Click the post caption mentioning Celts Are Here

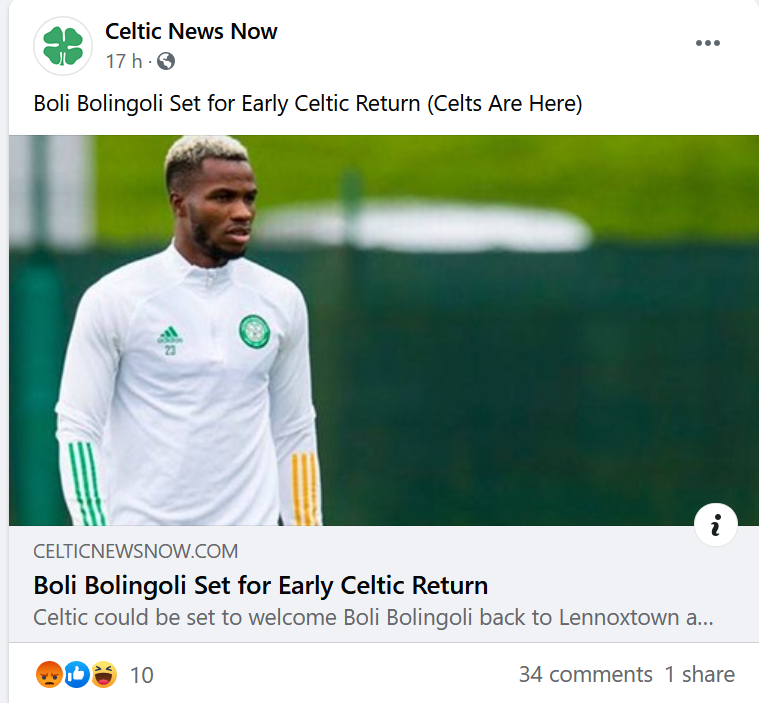pyautogui.click(x=308, y=104)
